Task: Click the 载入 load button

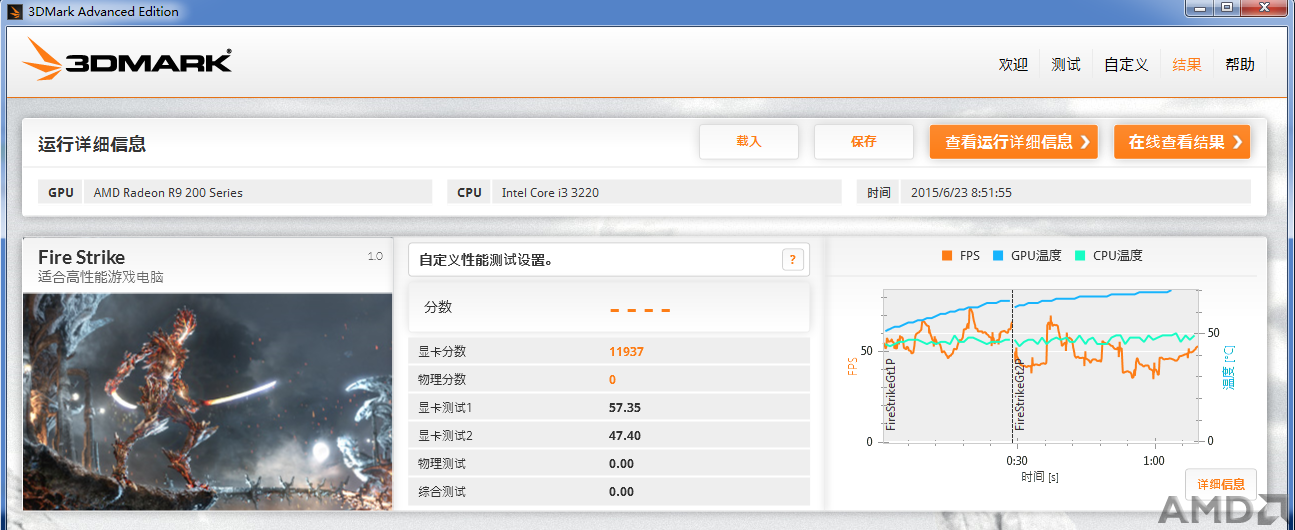Action: coord(749,142)
